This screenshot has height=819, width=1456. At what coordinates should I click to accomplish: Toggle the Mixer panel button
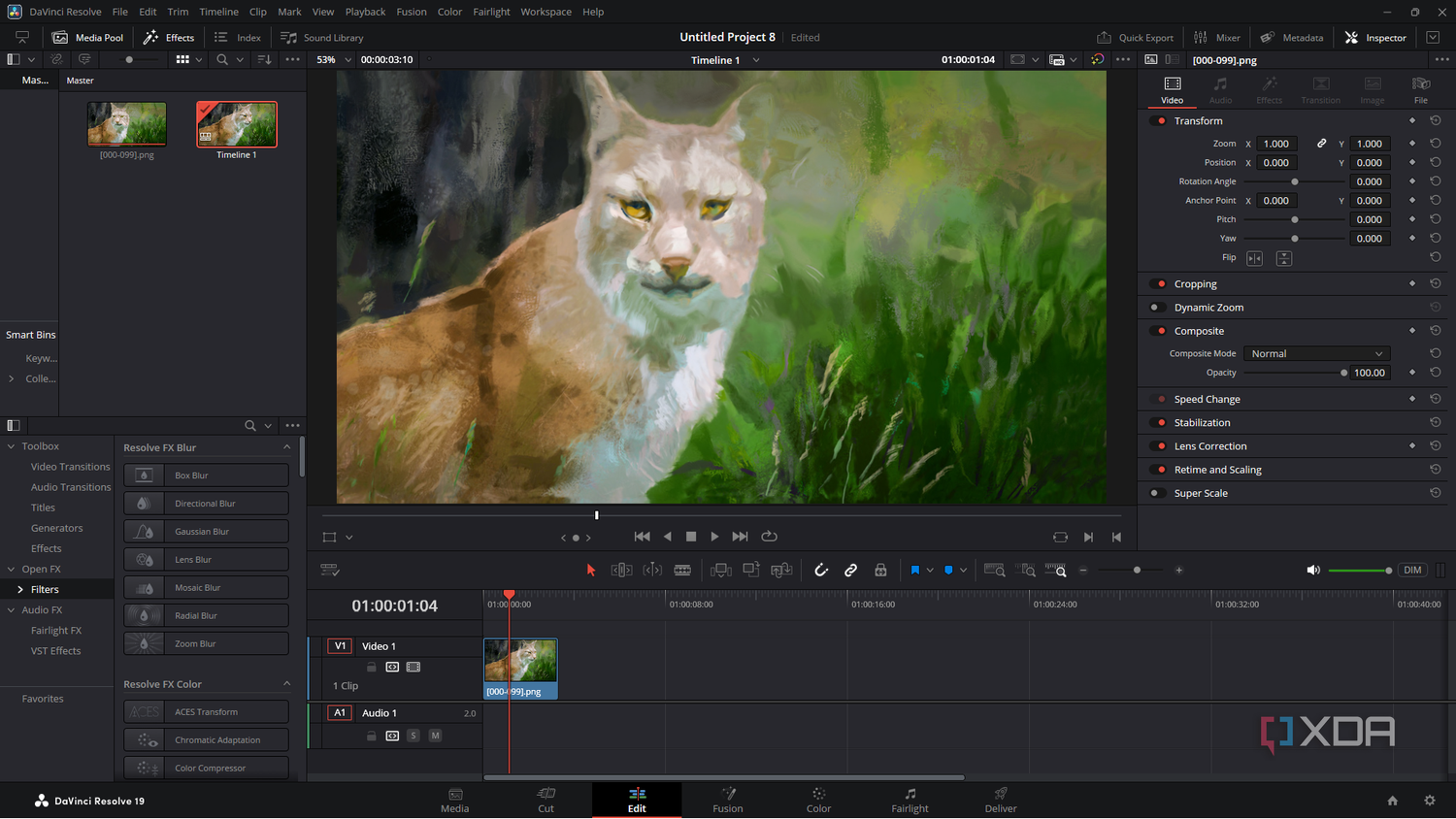tap(1217, 38)
